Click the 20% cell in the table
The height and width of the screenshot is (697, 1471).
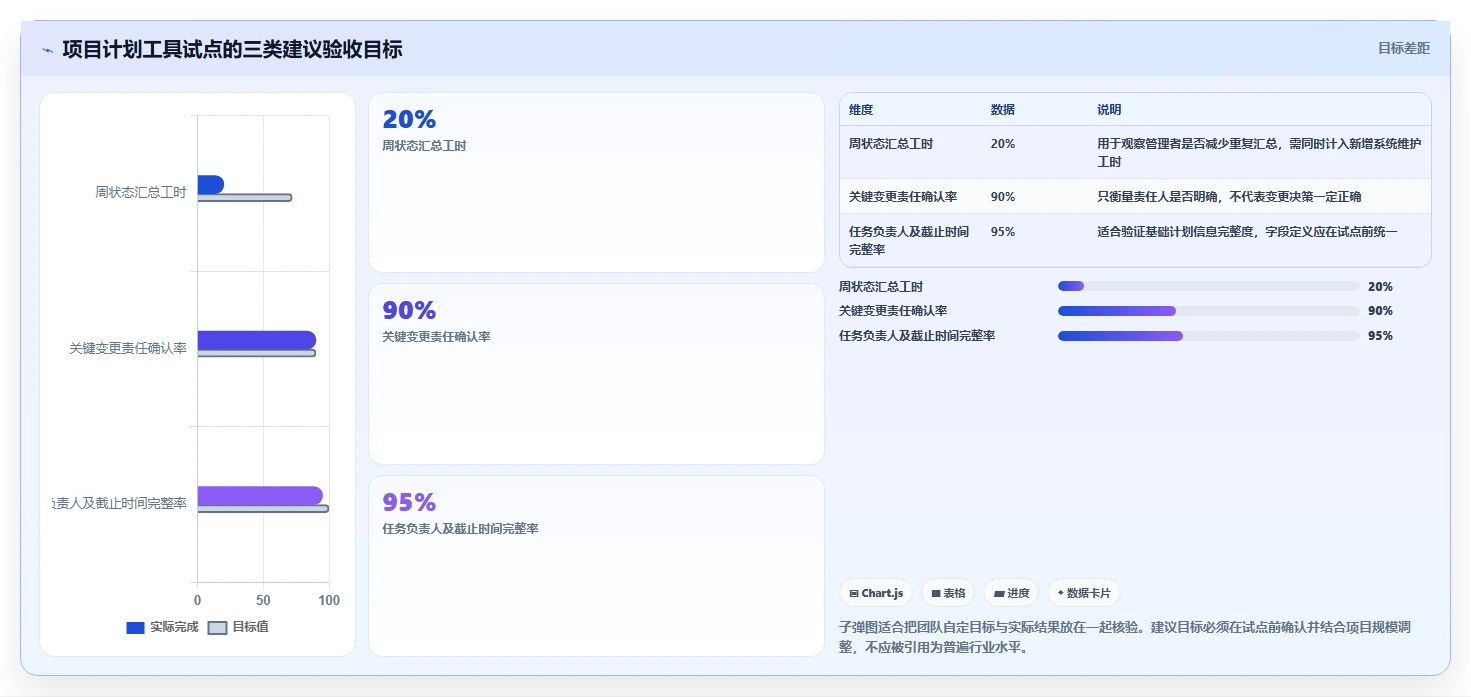point(1003,144)
